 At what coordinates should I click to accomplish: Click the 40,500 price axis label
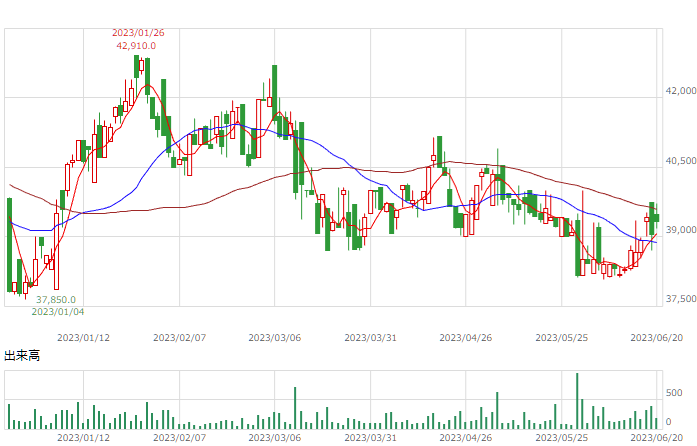click(681, 161)
